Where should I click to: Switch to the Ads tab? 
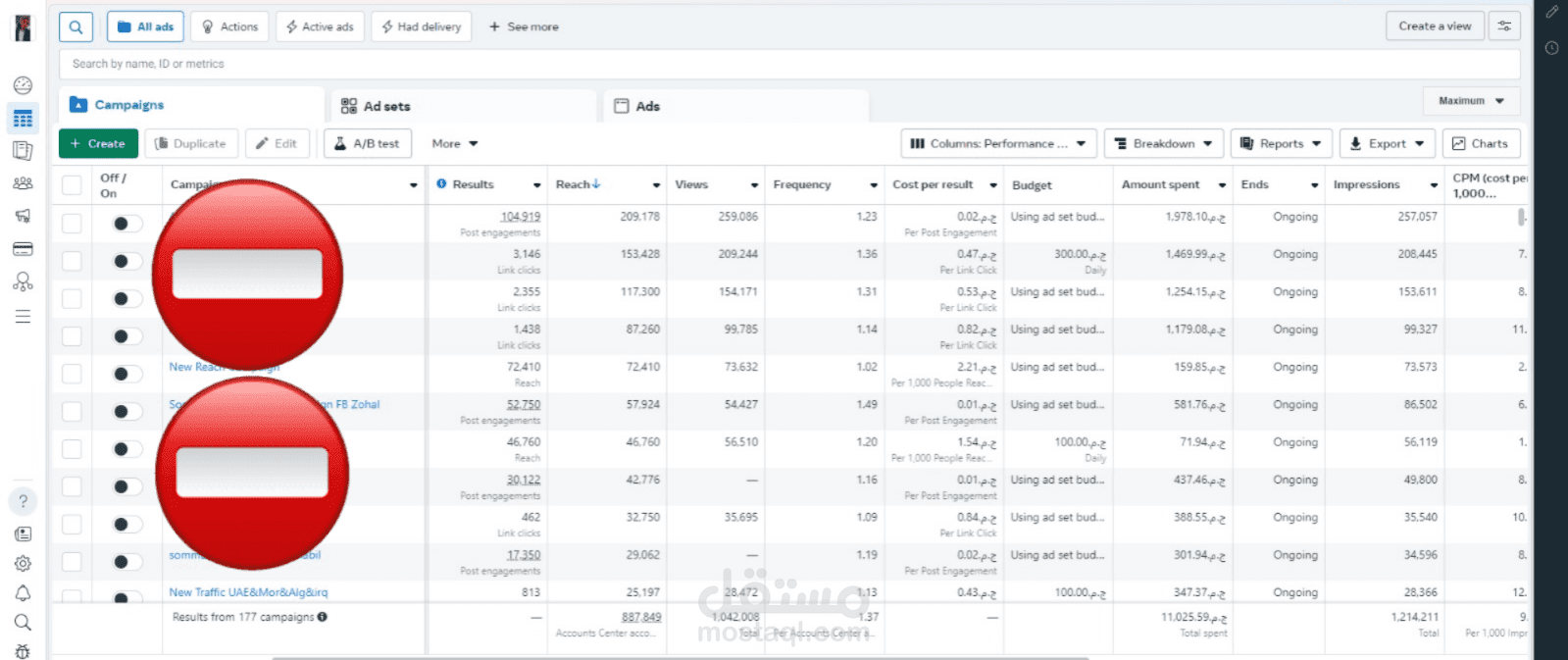tap(735, 106)
